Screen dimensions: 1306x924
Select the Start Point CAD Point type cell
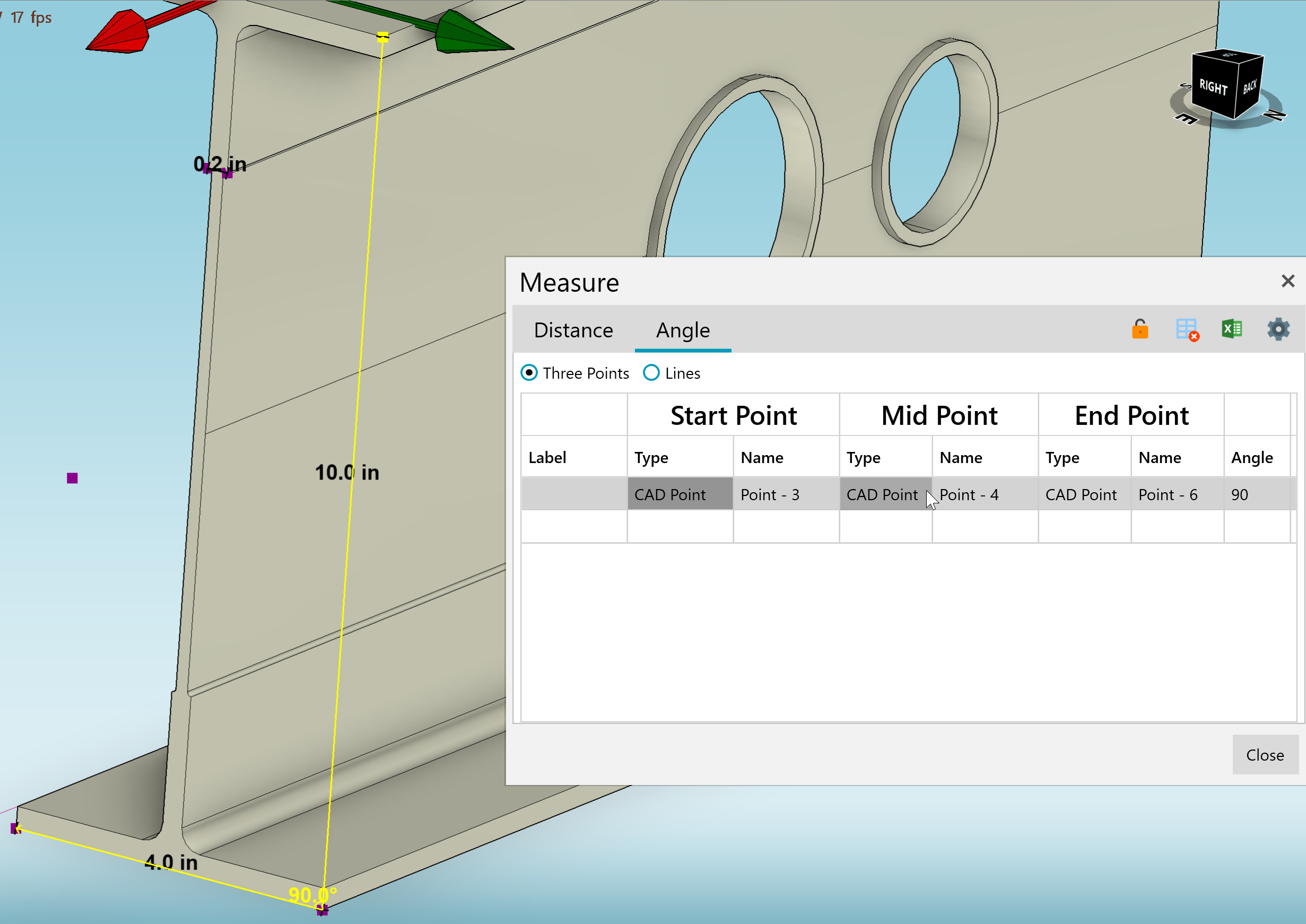680,494
